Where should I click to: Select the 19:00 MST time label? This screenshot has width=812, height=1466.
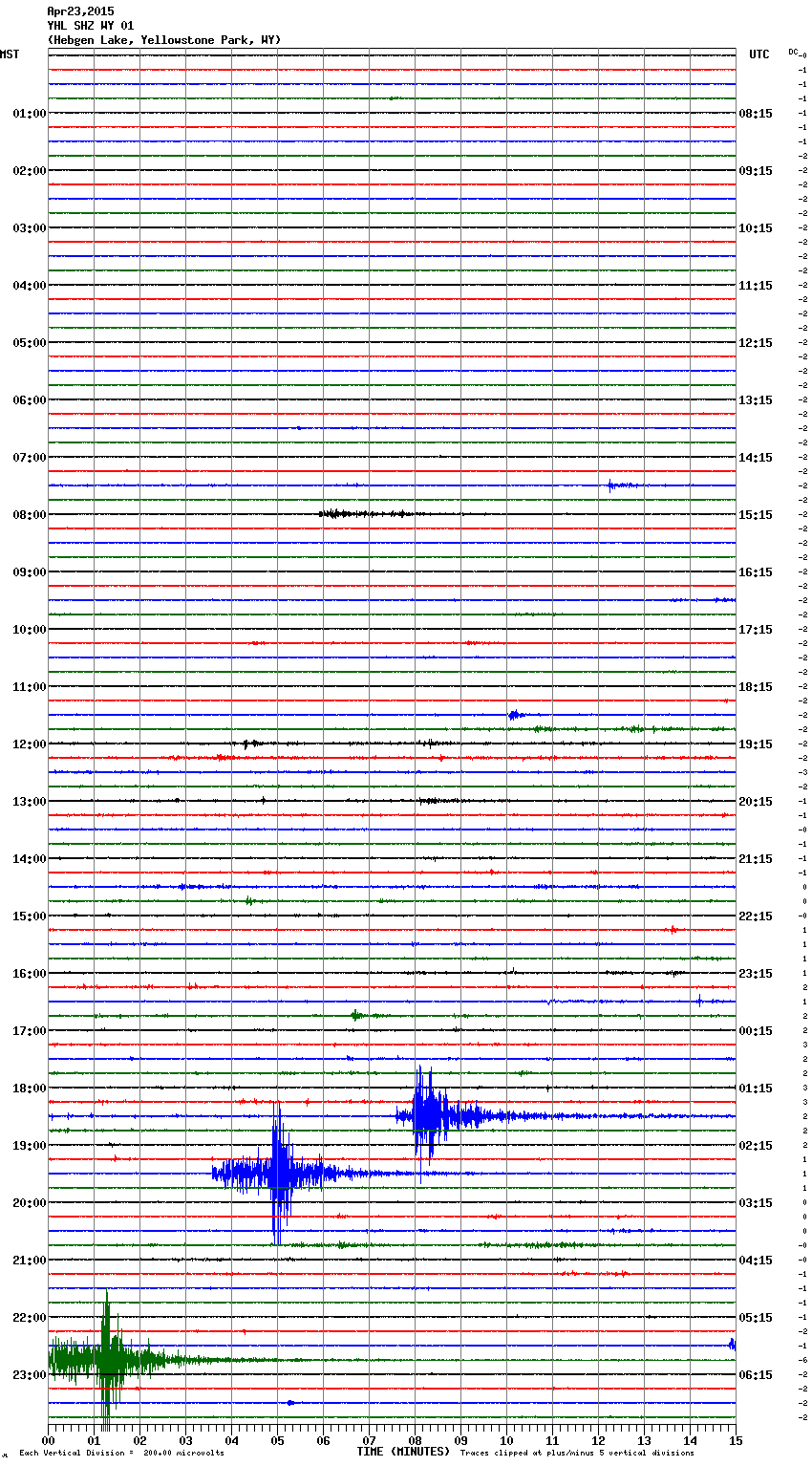[30, 1145]
